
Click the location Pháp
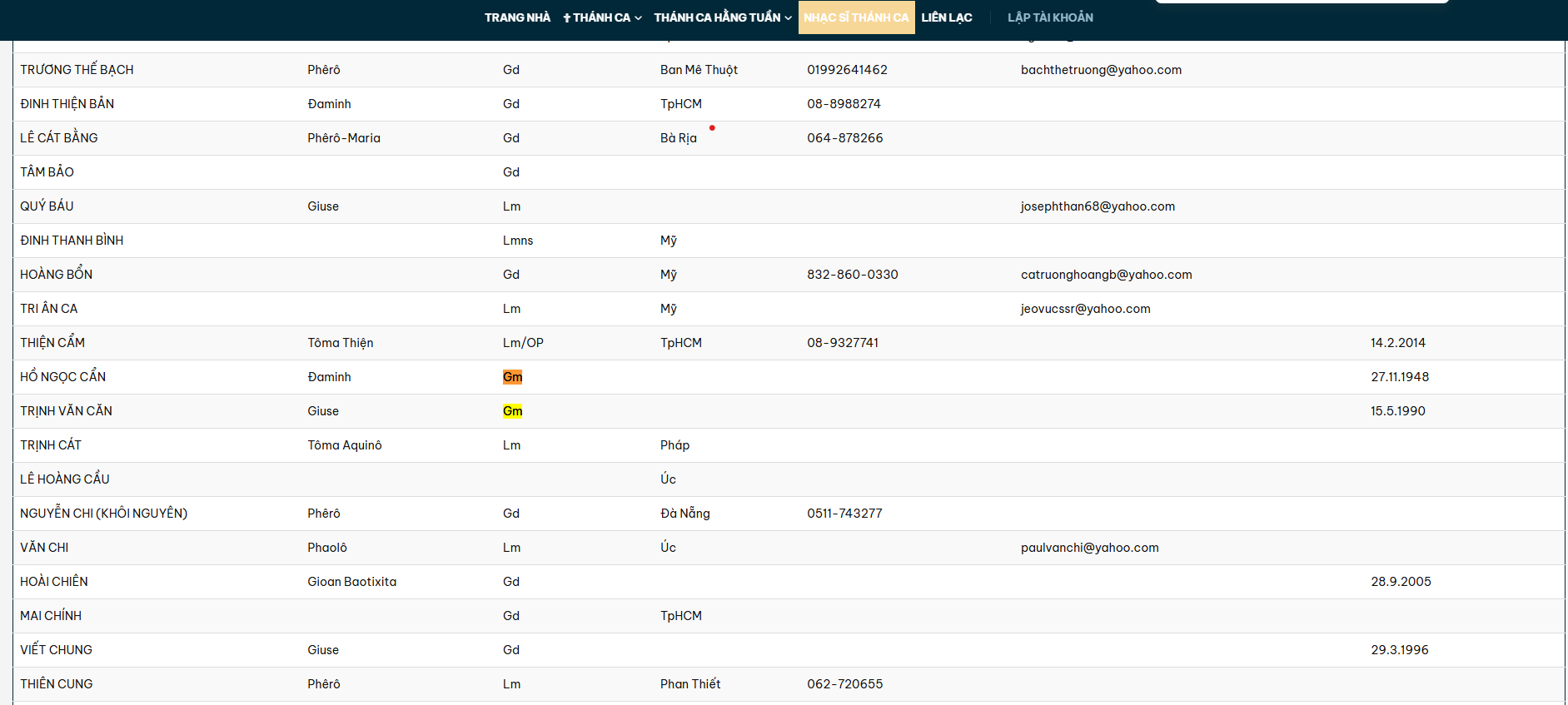pos(674,445)
